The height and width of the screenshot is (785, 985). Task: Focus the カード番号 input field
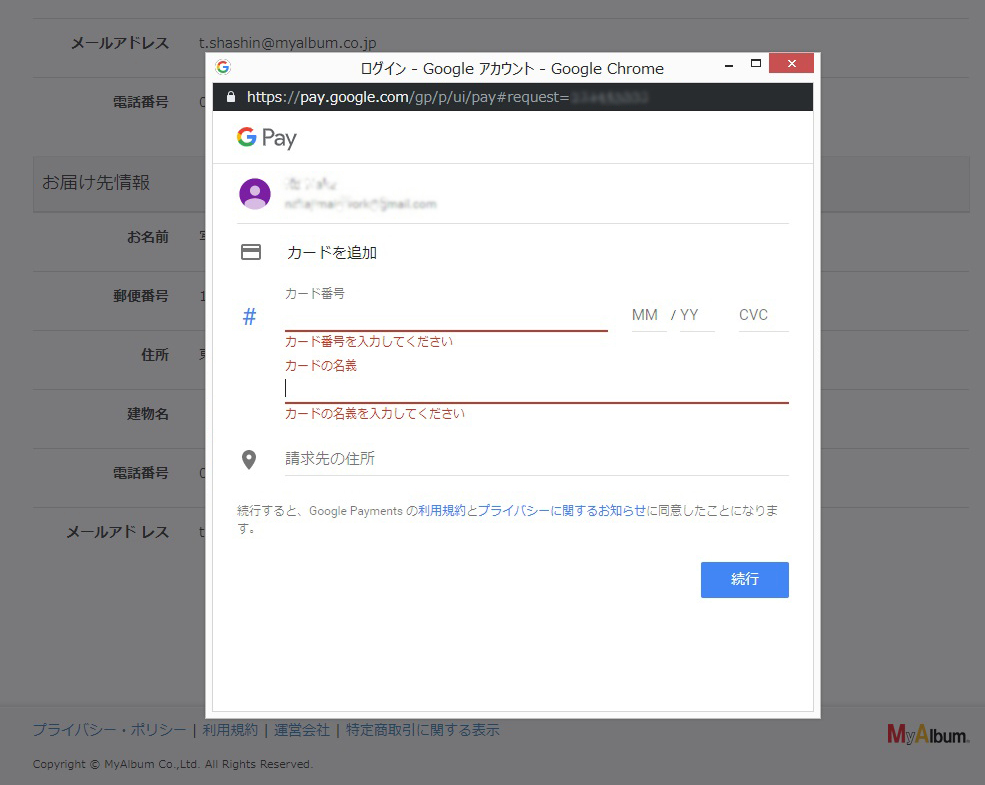point(445,317)
